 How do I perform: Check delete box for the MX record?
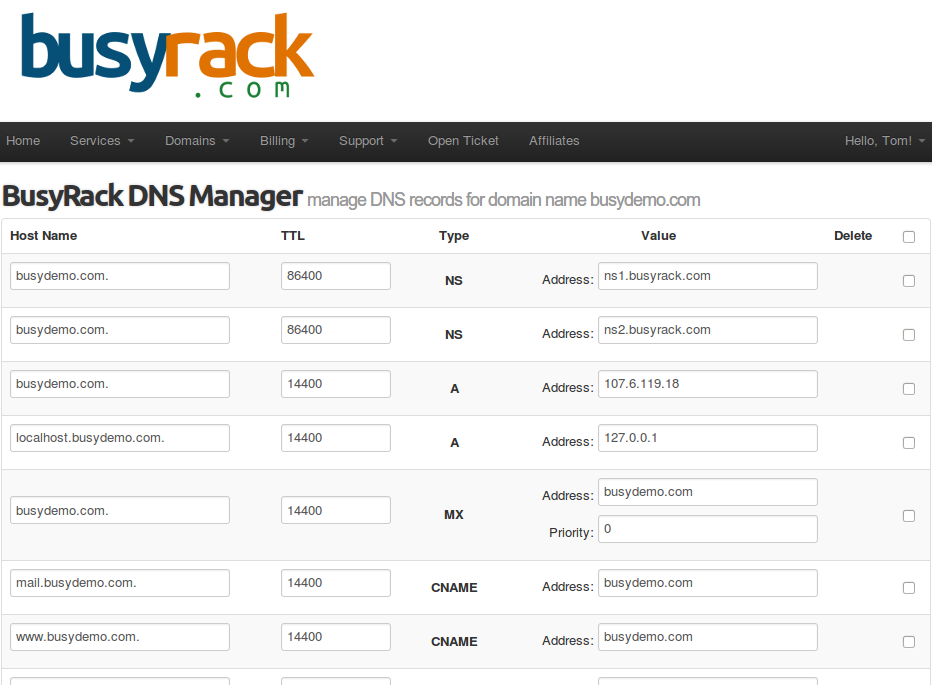(909, 516)
